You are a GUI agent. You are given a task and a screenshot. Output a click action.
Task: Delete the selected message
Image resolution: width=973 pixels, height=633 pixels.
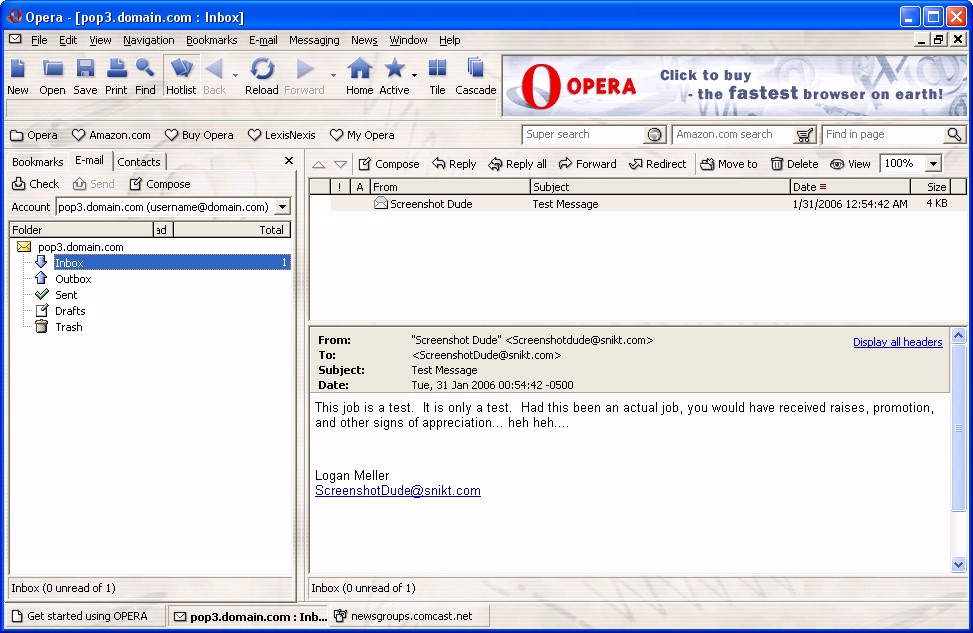click(x=795, y=164)
